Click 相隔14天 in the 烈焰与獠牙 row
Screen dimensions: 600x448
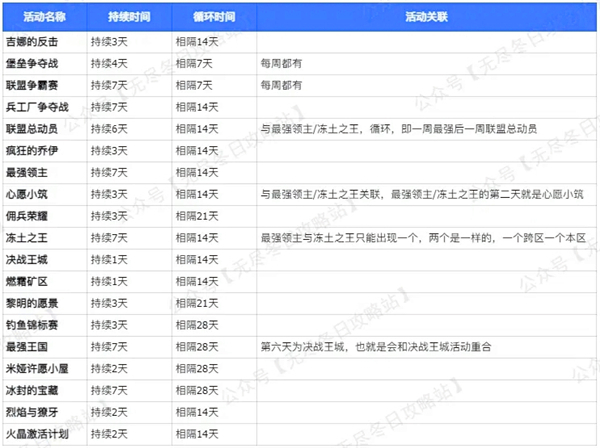(197, 412)
